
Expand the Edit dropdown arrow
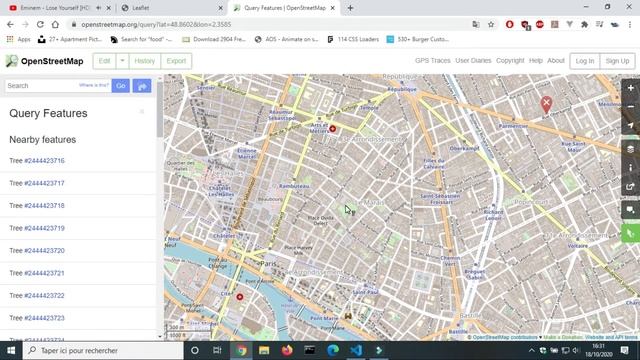(122, 61)
